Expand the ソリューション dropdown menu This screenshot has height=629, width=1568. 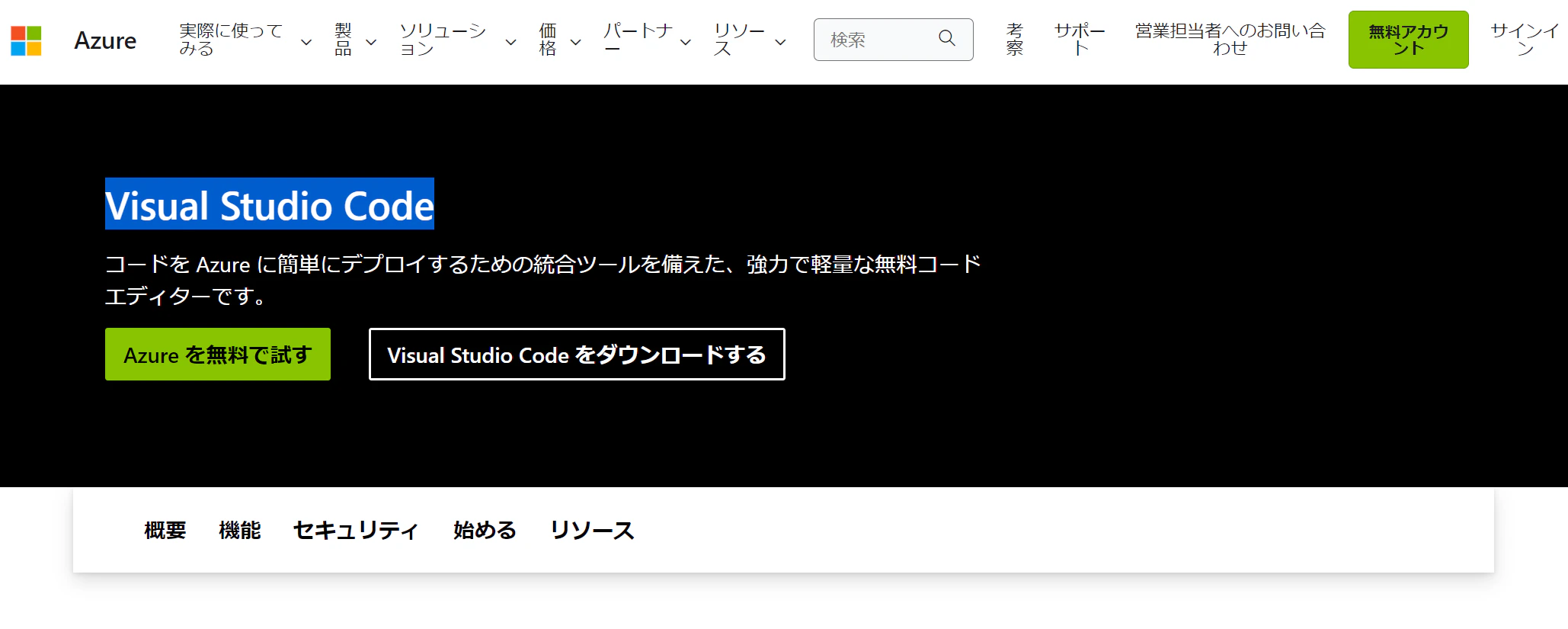[457, 40]
